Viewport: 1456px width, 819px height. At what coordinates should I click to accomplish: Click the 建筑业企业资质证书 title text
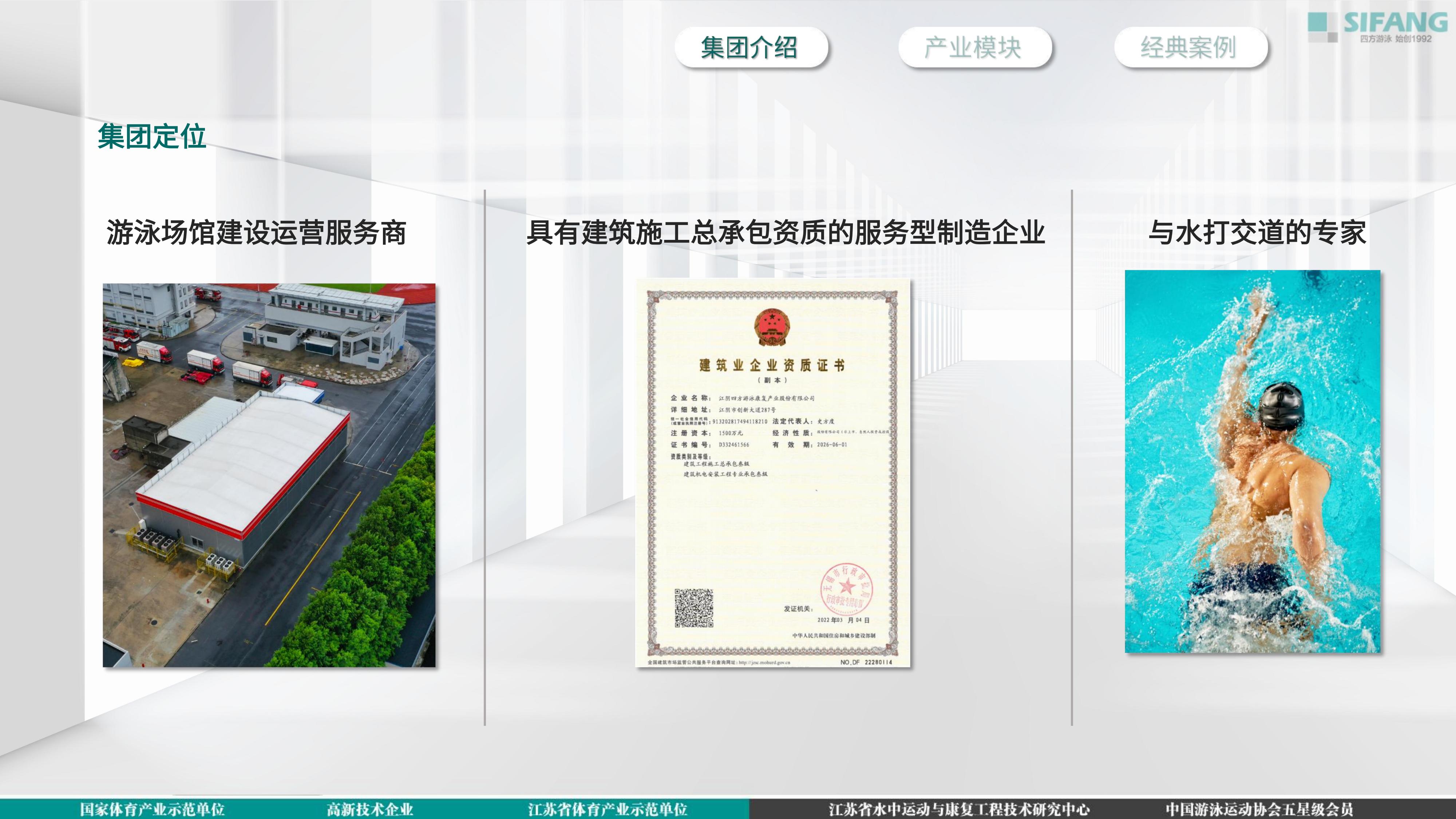(x=772, y=365)
